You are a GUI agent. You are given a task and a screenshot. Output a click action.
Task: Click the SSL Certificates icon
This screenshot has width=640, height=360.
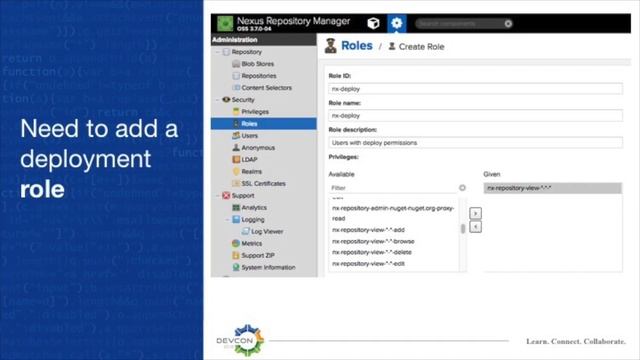coord(236,183)
